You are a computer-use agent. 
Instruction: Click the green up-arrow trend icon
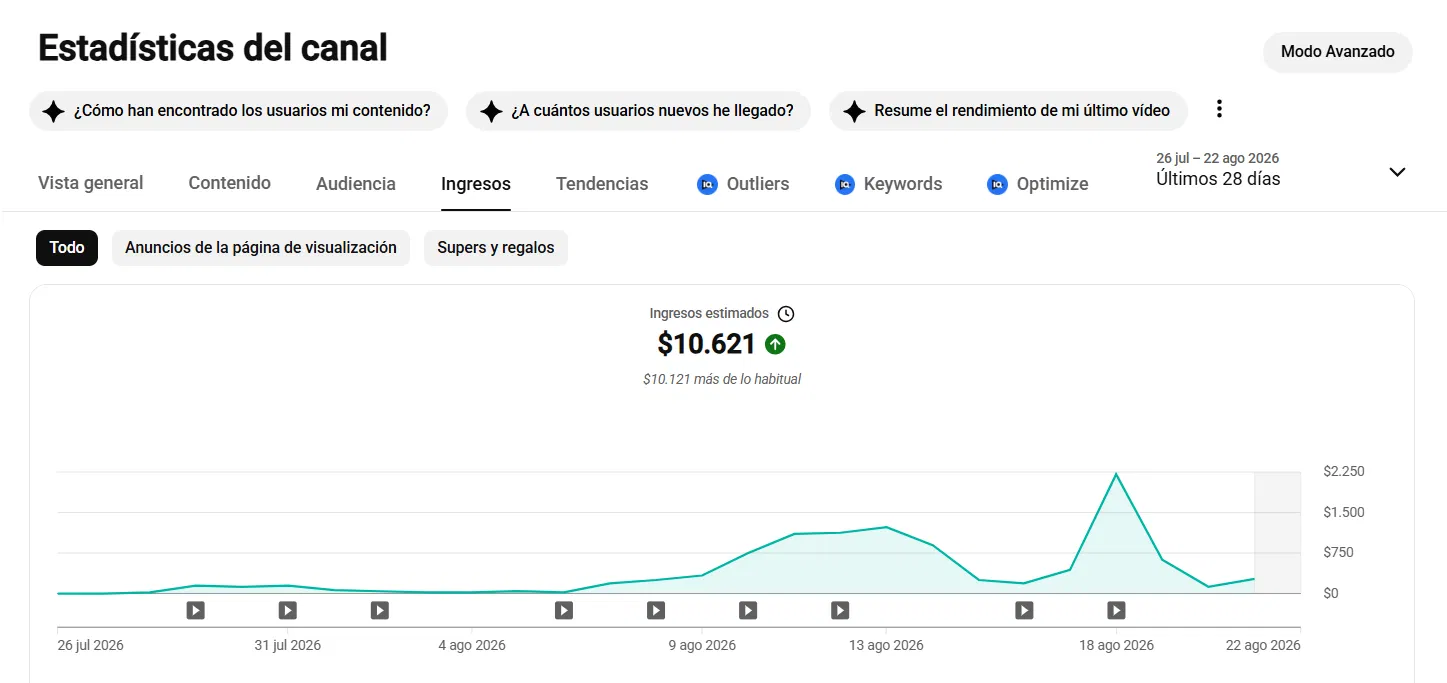coord(775,344)
